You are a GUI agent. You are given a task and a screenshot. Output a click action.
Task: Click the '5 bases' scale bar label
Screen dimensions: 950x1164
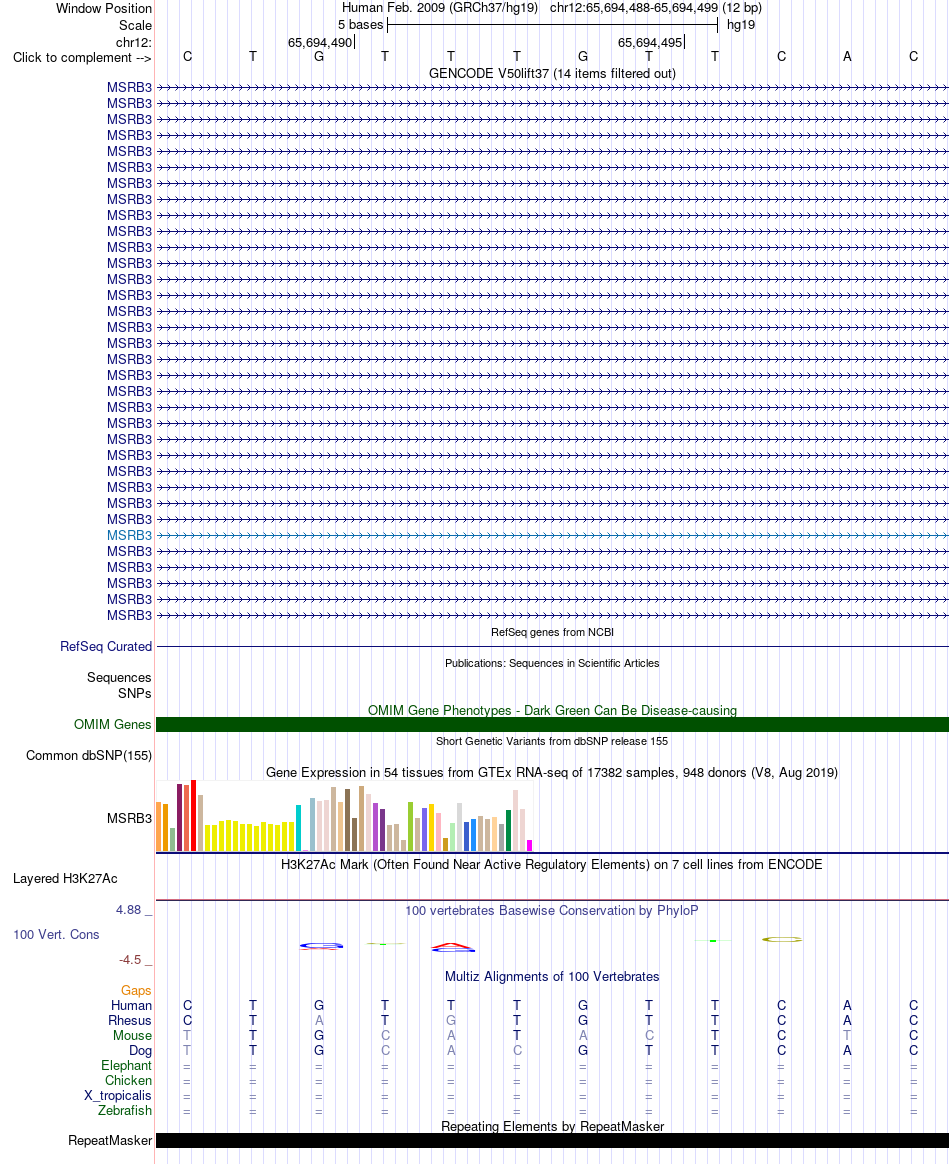[x=361, y=24]
